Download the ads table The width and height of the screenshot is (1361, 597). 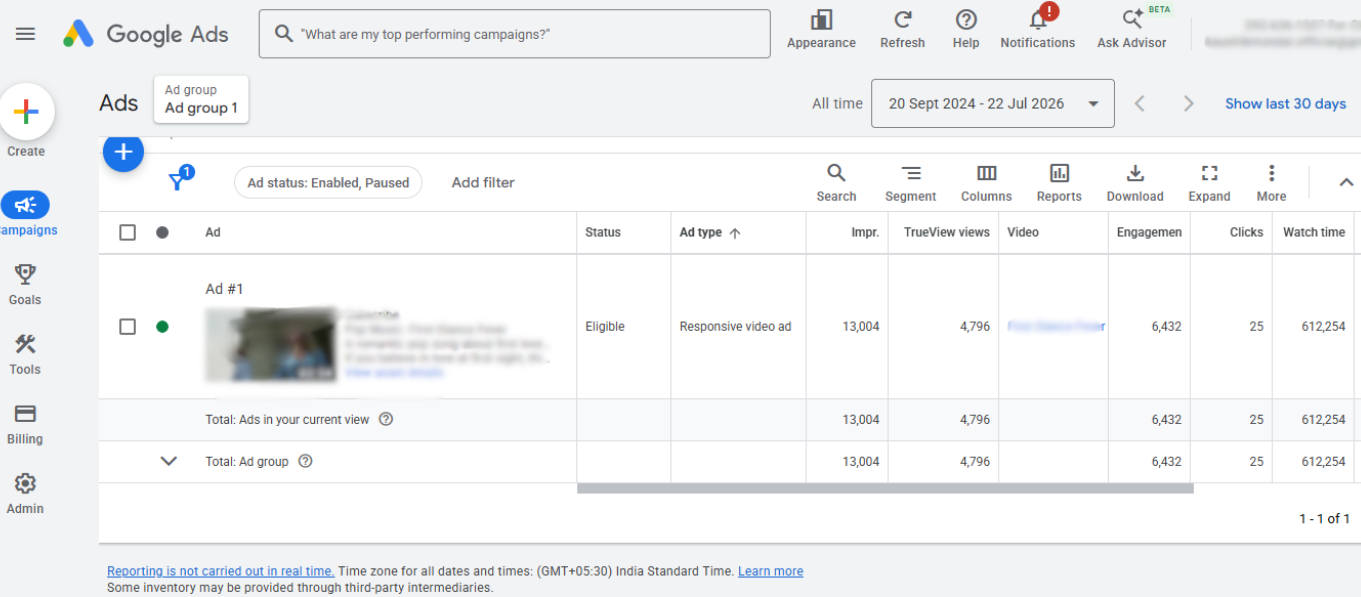point(1135,183)
